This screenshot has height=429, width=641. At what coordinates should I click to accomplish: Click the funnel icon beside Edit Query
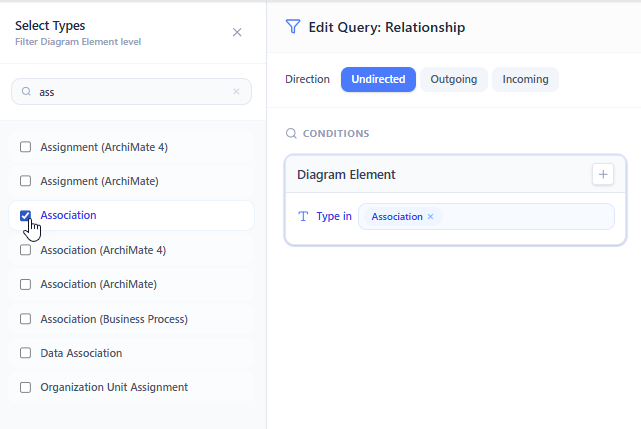click(293, 27)
